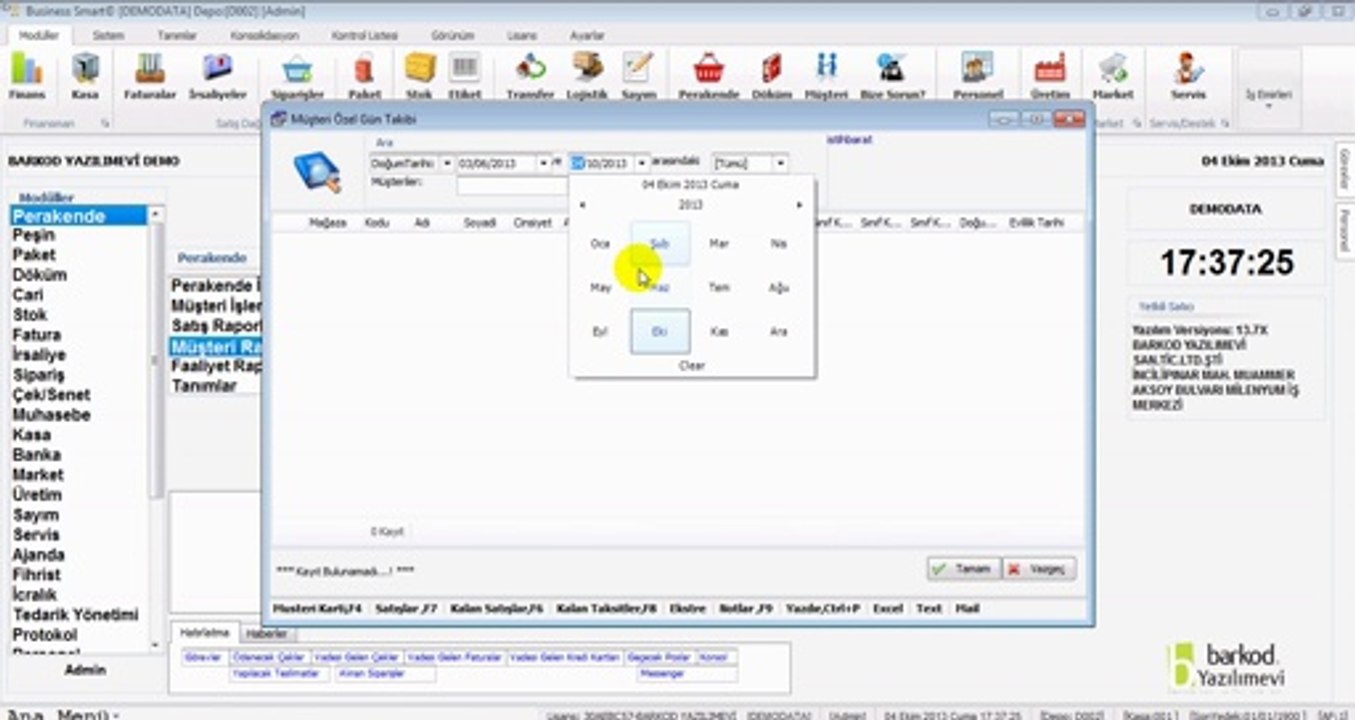Screen dimensions: 1355x720
Task: Select Mar month in calendar
Action: pyautogui.click(x=719, y=244)
